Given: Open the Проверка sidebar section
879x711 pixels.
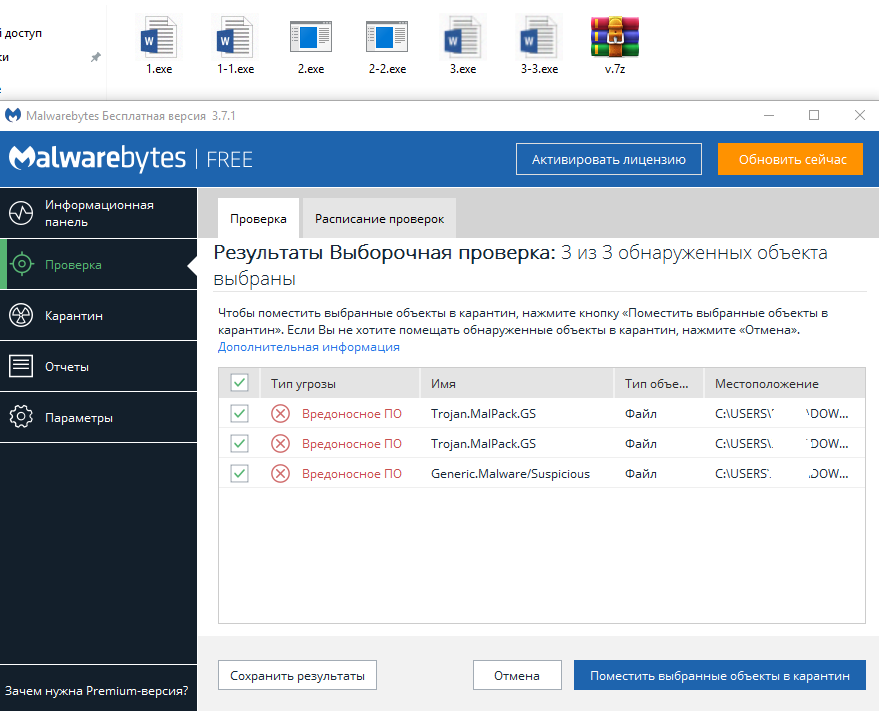Looking at the screenshot, I should pos(99,264).
